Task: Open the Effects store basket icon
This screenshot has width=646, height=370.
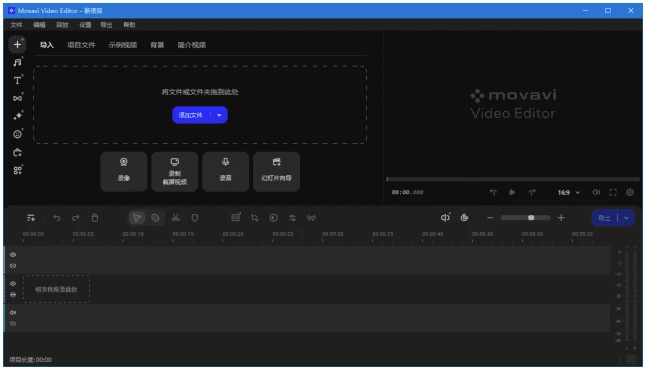Action: pyautogui.click(x=17, y=152)
